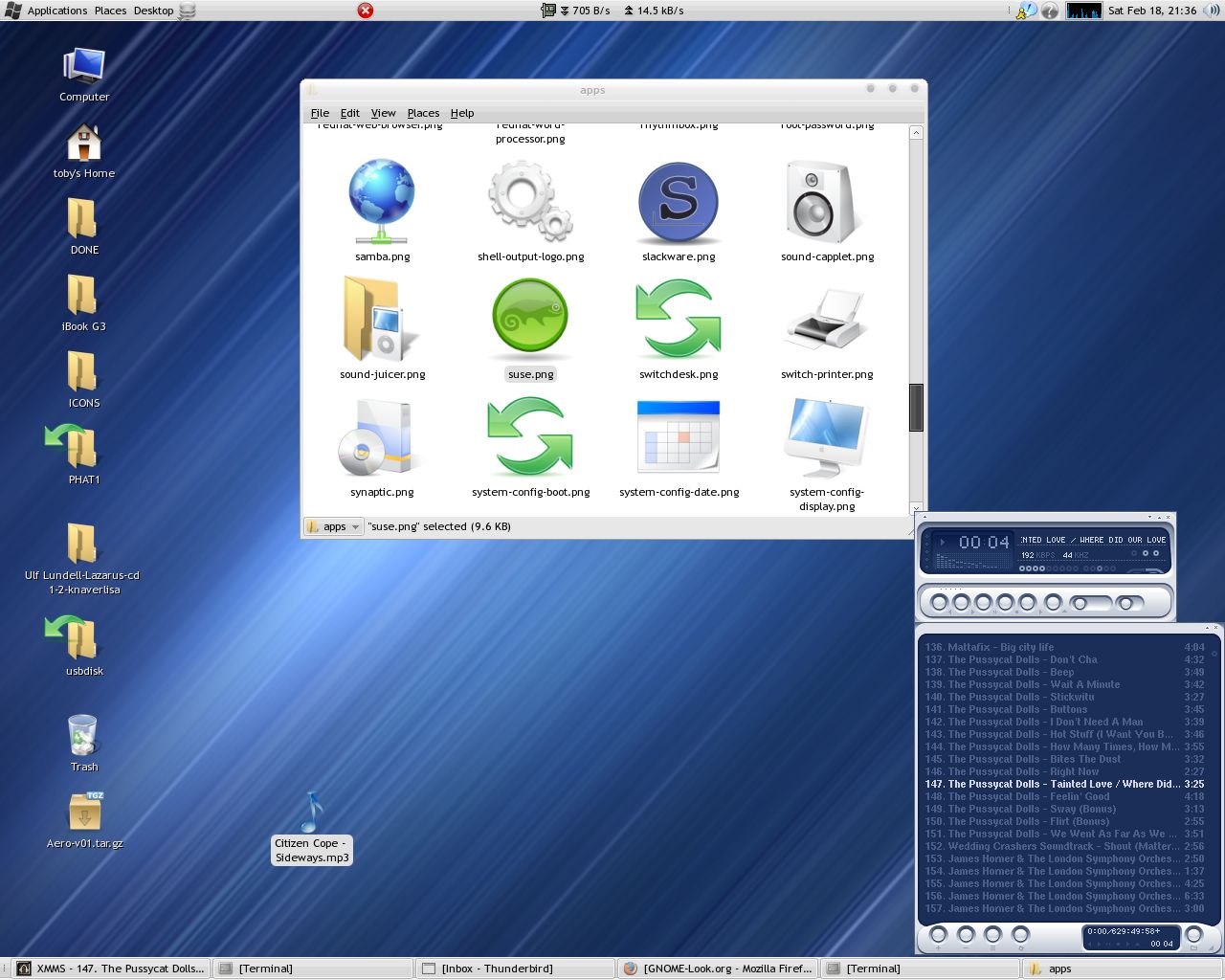1225x980 pixels.
Task: Select the system-config-date.png calendar icon
Action: [x=679, y=436]
